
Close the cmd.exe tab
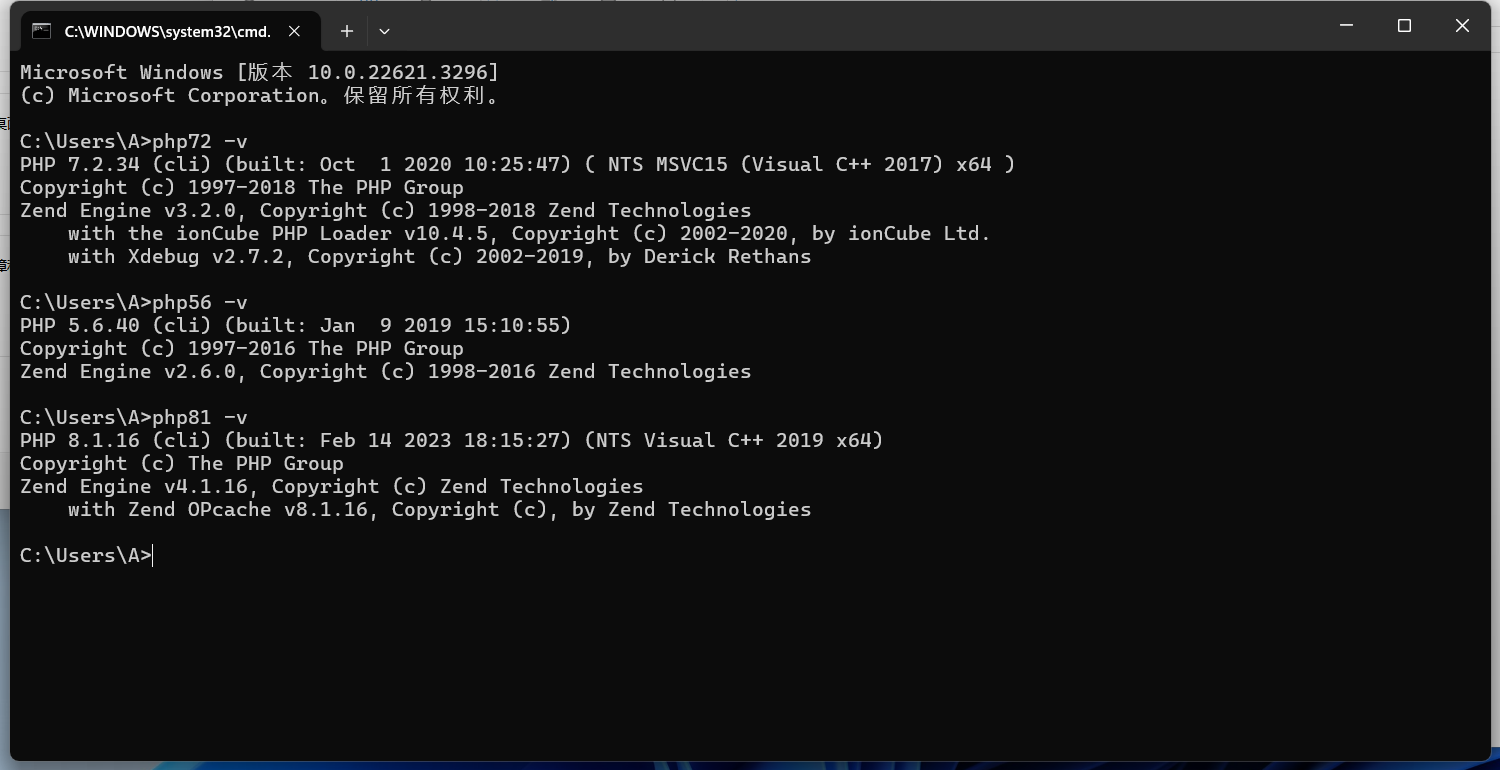294,31
